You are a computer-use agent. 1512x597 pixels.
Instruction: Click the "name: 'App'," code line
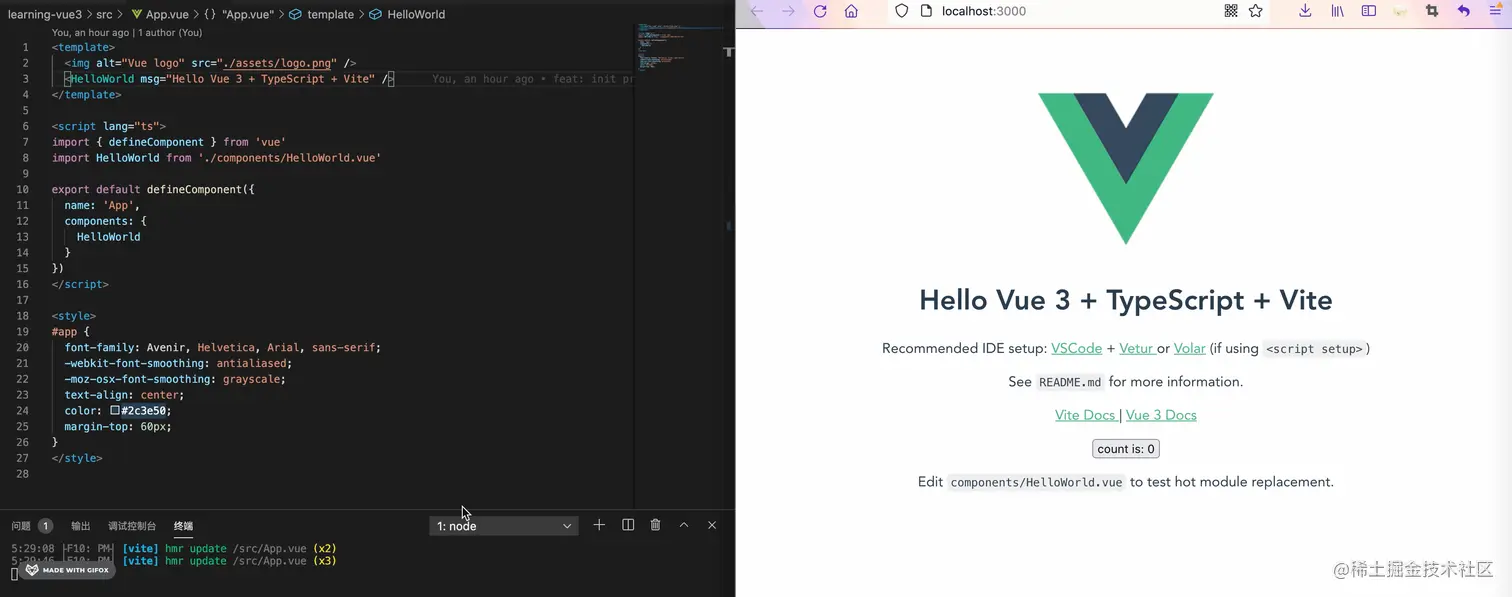[102, 205]
